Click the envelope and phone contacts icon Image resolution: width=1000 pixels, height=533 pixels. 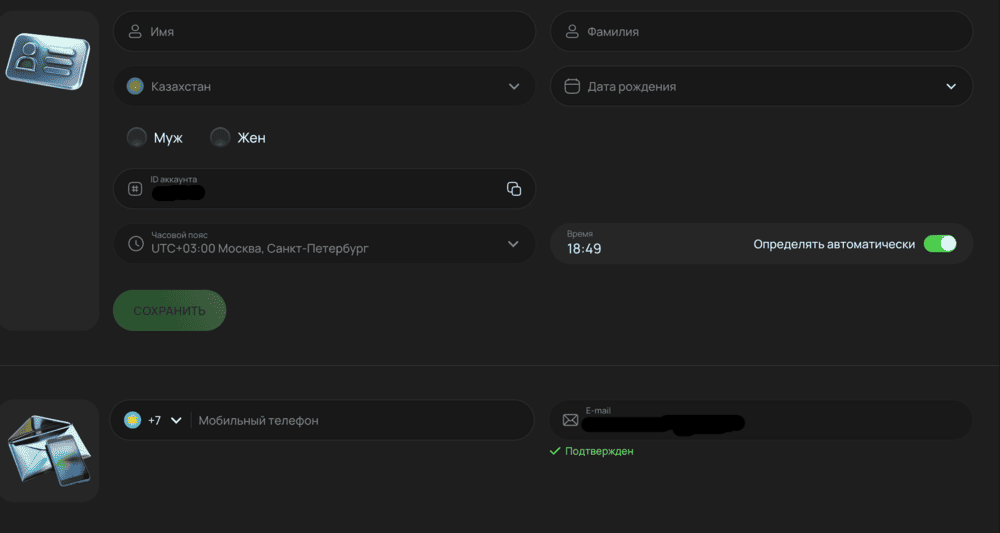pyautogui.click(x=48, y=450)
